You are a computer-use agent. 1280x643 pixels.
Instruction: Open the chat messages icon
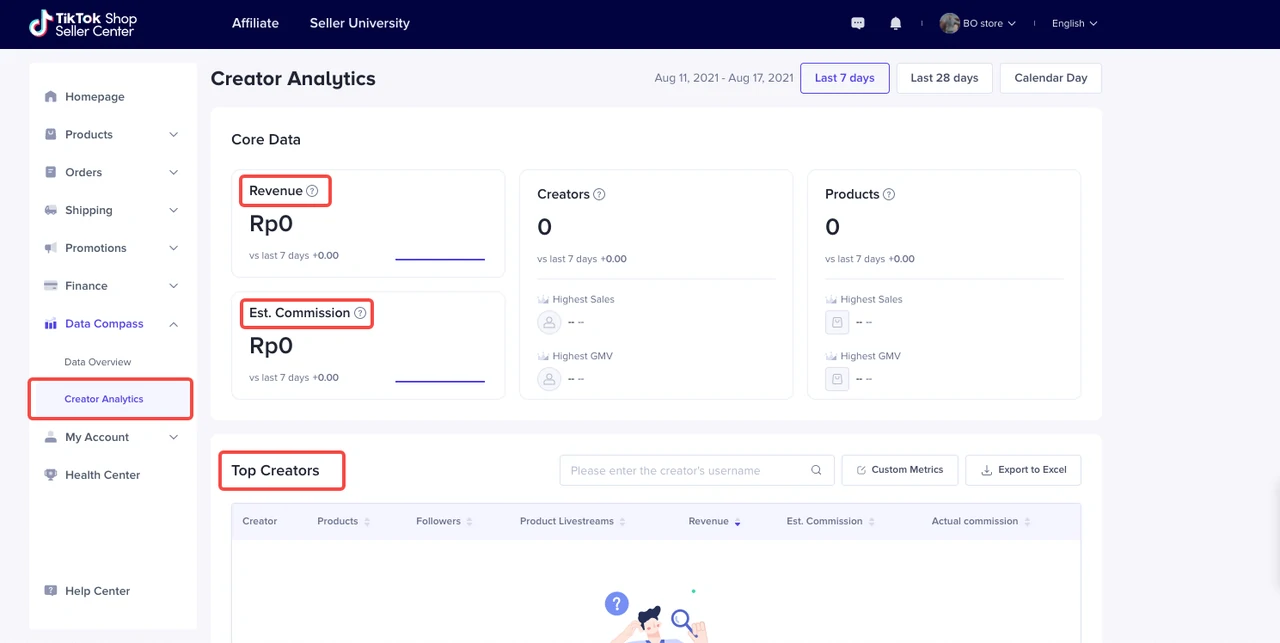pos(857,23)
